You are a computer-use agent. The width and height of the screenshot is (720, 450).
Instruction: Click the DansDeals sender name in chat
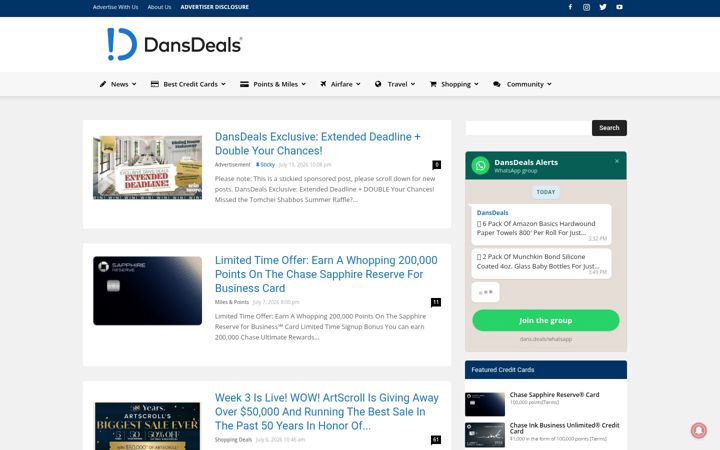pyautogui.click(x=492, y=213)
